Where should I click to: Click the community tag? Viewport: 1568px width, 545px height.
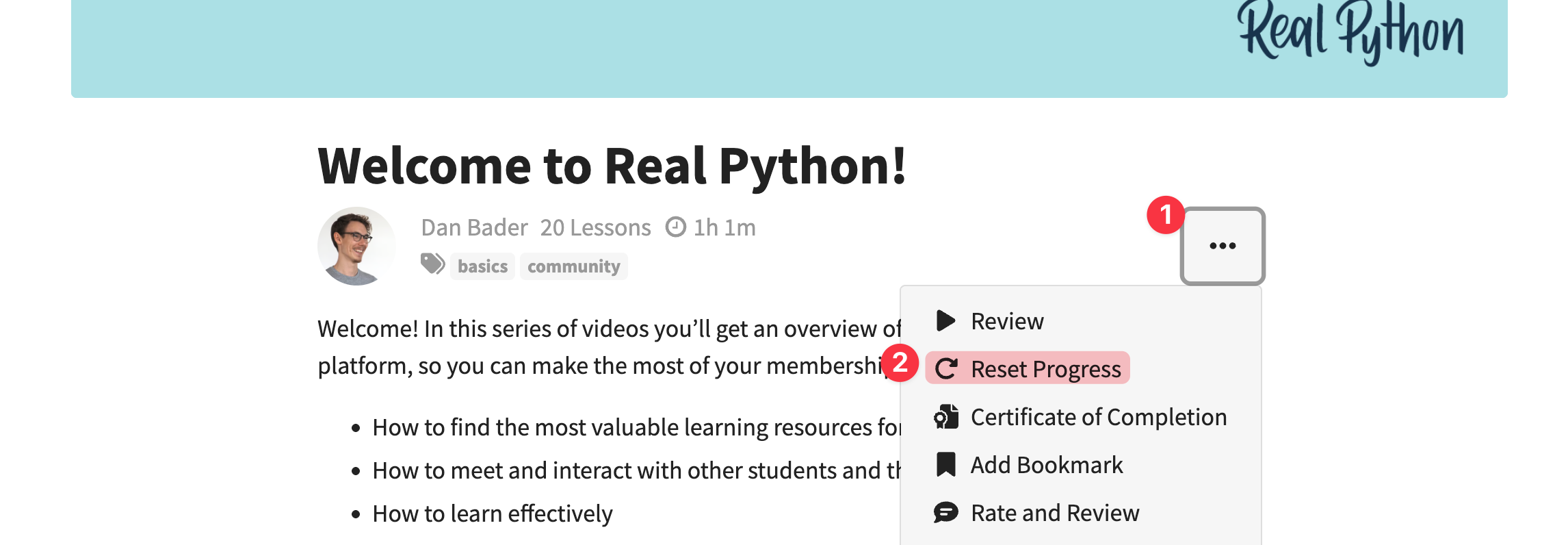[x=573, y=266]
